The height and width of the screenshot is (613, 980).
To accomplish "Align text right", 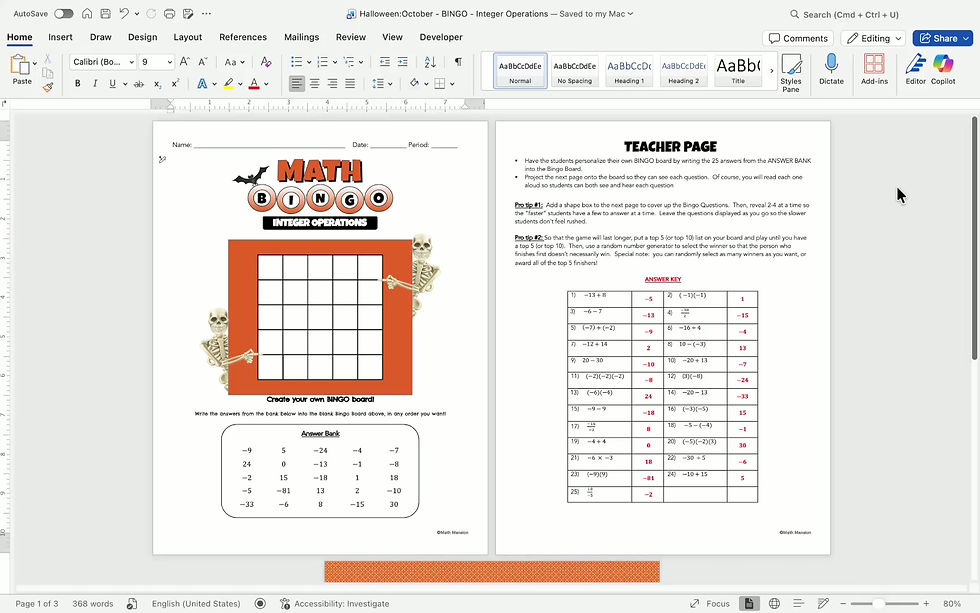I will (332, 83).
